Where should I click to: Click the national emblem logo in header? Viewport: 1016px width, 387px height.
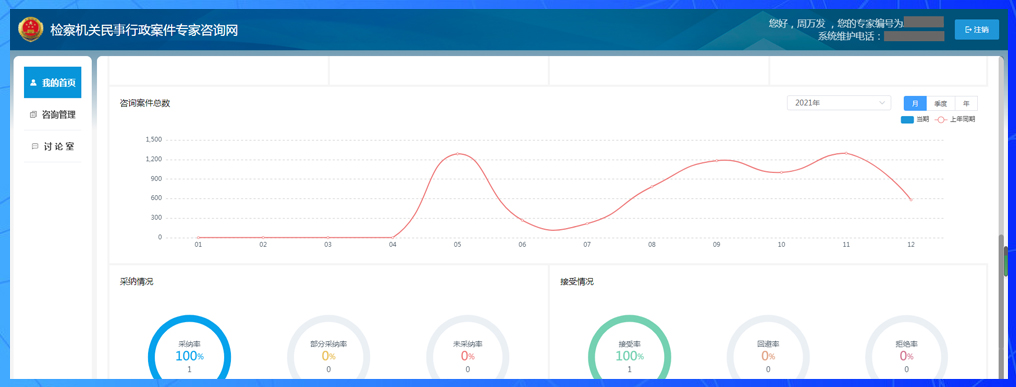click(x=29, y=29)
